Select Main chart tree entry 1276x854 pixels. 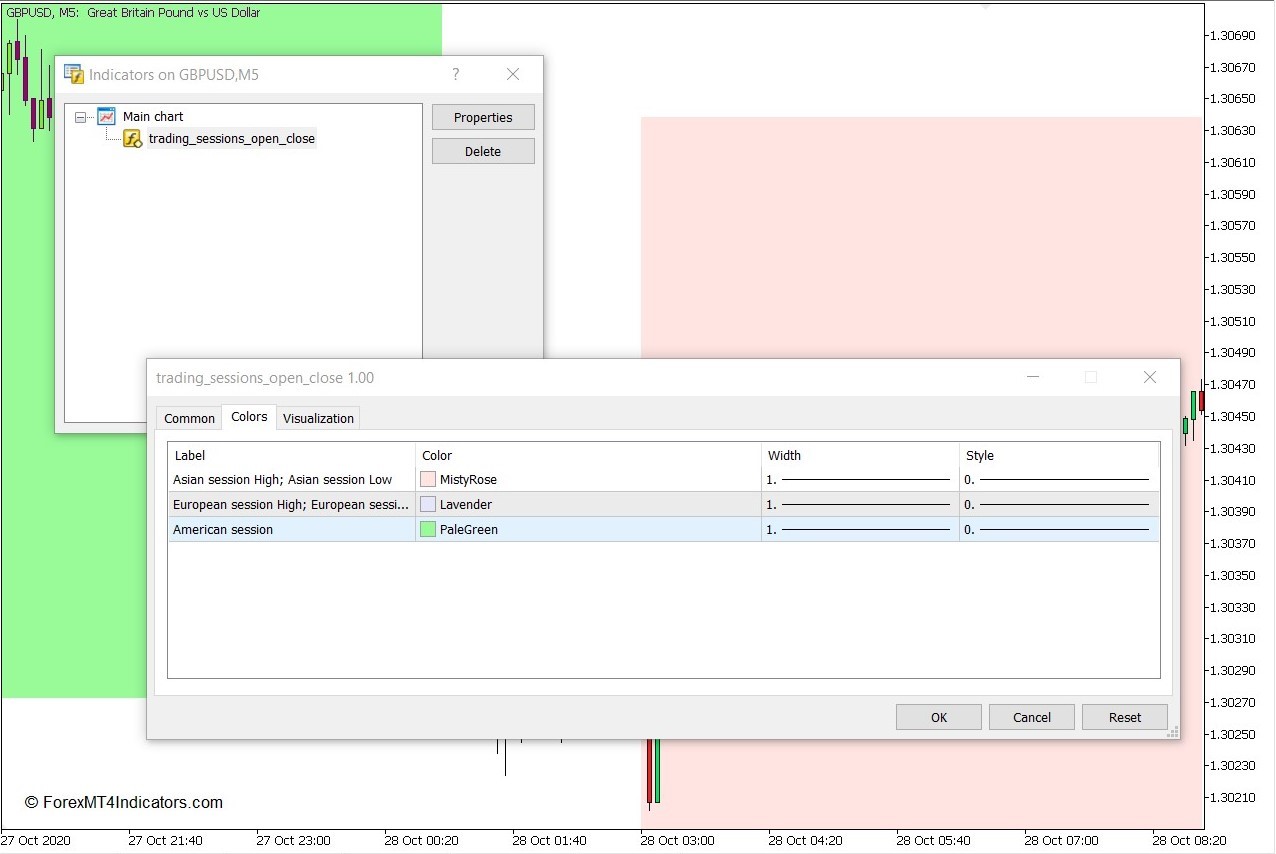pyautogui.click(x=153, y=117)
